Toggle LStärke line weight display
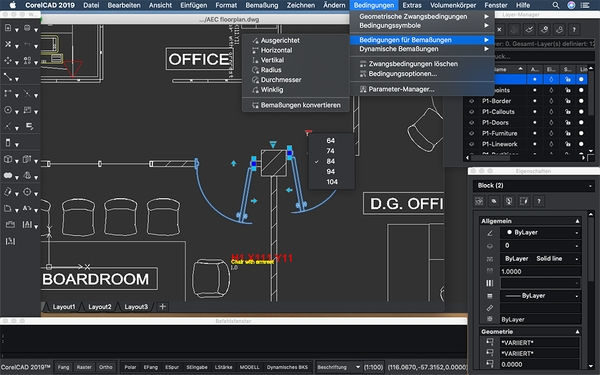 pyautogui.click(x=223, y=367)
